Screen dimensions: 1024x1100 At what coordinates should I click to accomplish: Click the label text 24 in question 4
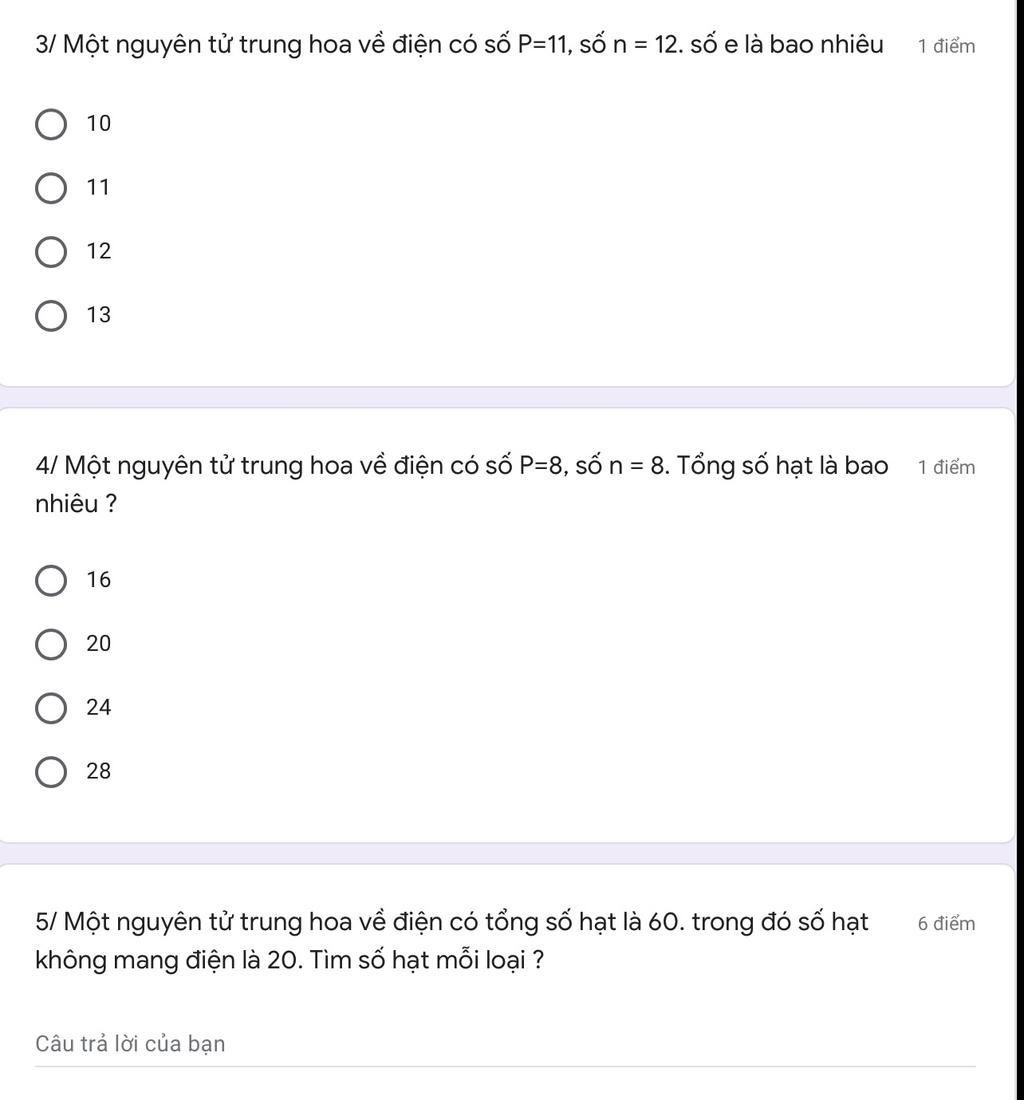click(99, 707)
